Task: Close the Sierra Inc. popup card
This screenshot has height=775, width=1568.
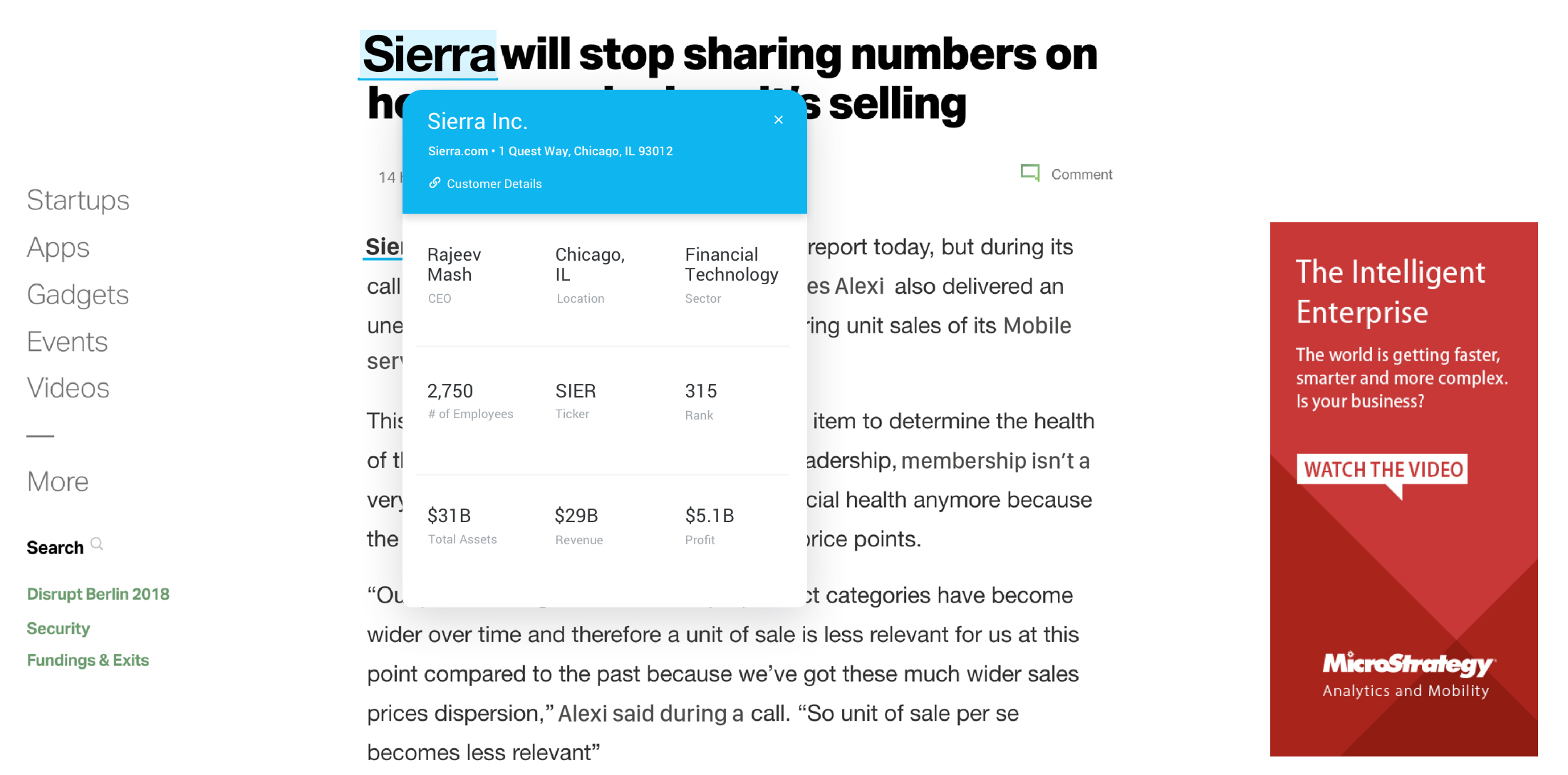Action: click(779, 120)
